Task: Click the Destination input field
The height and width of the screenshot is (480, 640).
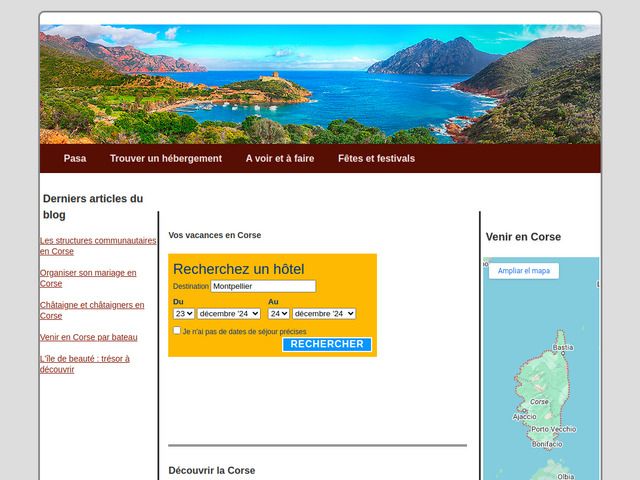Action: pyautogui.click(x=263, y=286)
